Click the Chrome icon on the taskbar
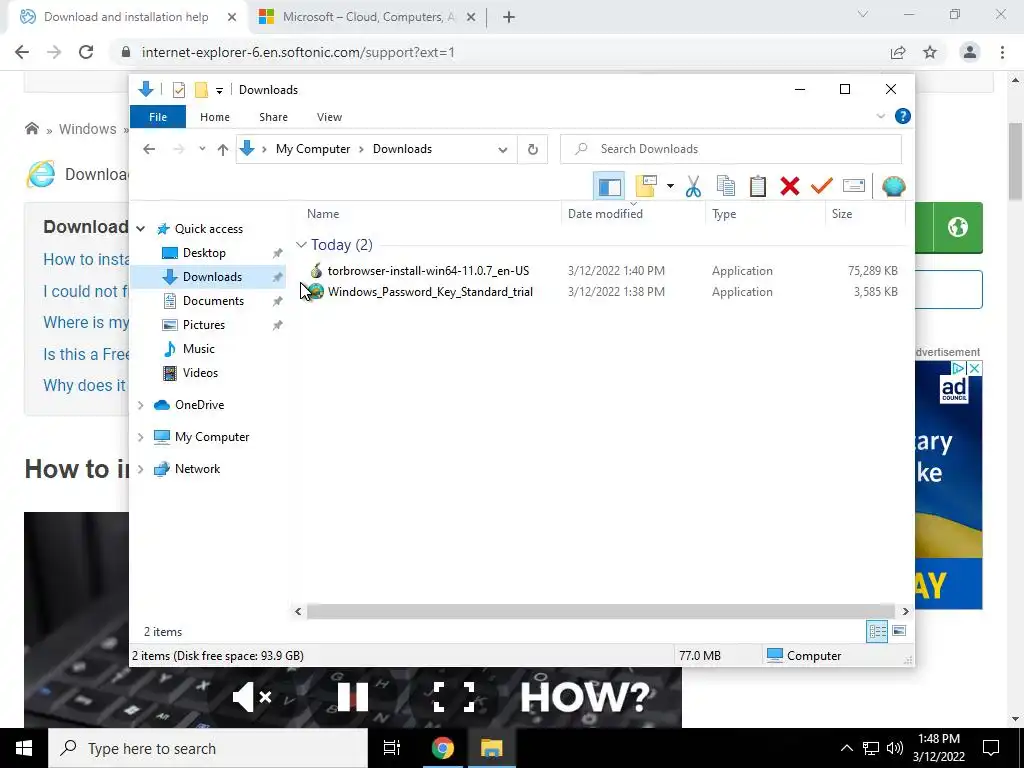 click(442, 748)
